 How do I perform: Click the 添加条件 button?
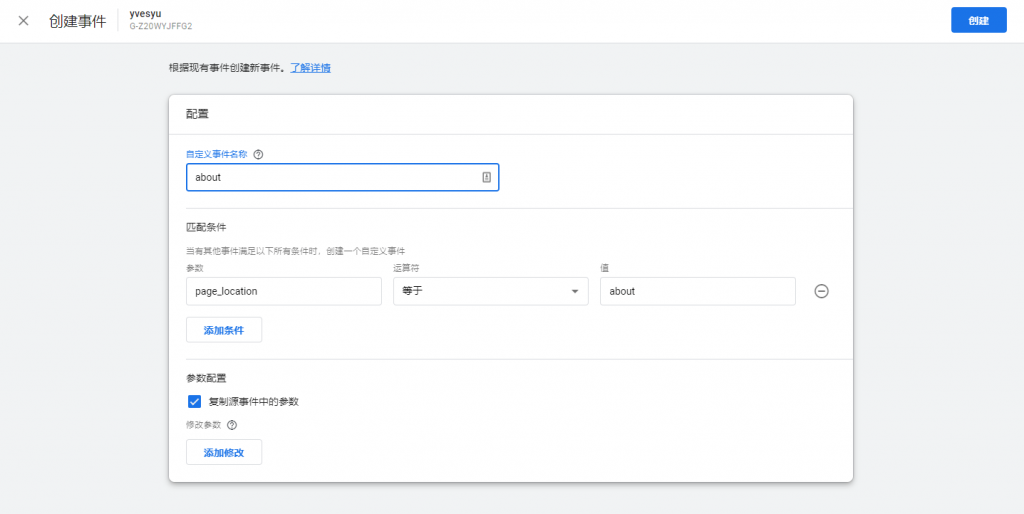pos(224,330)
